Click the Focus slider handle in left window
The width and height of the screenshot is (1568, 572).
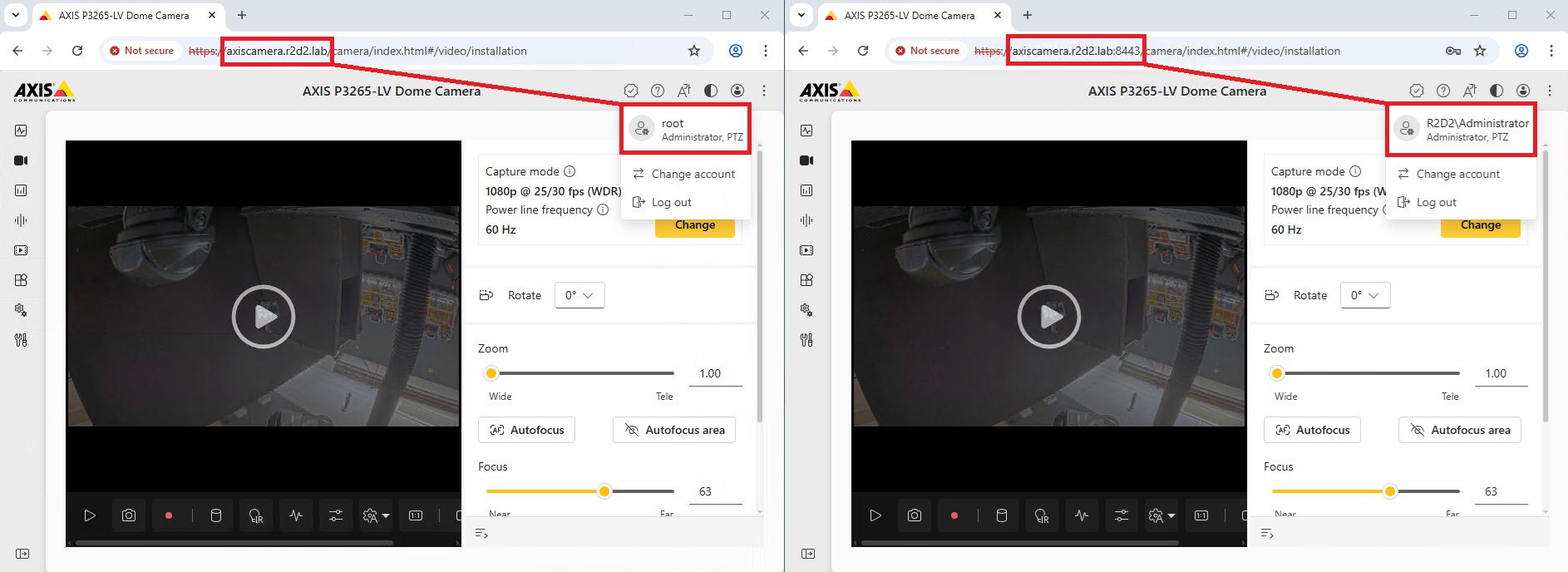click(x=604, y=491)
